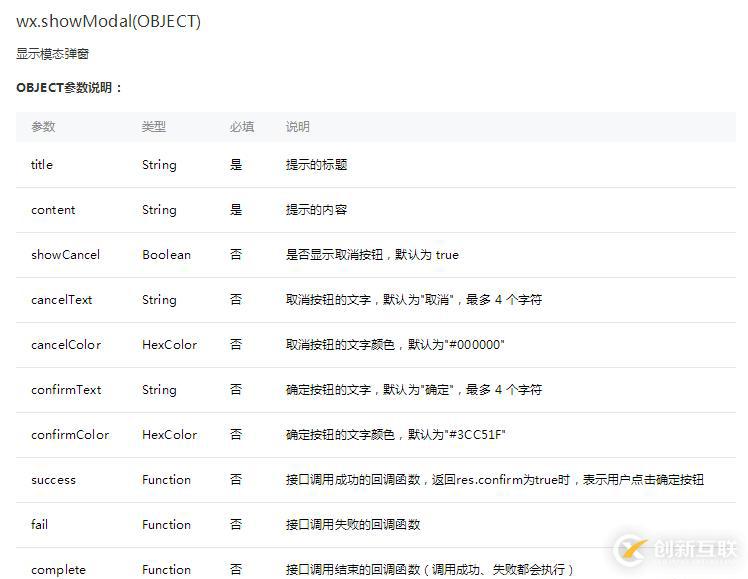Screen dimensions: 748x579
Task: Click the 类型 column header
Action: (x=154, y=127)
